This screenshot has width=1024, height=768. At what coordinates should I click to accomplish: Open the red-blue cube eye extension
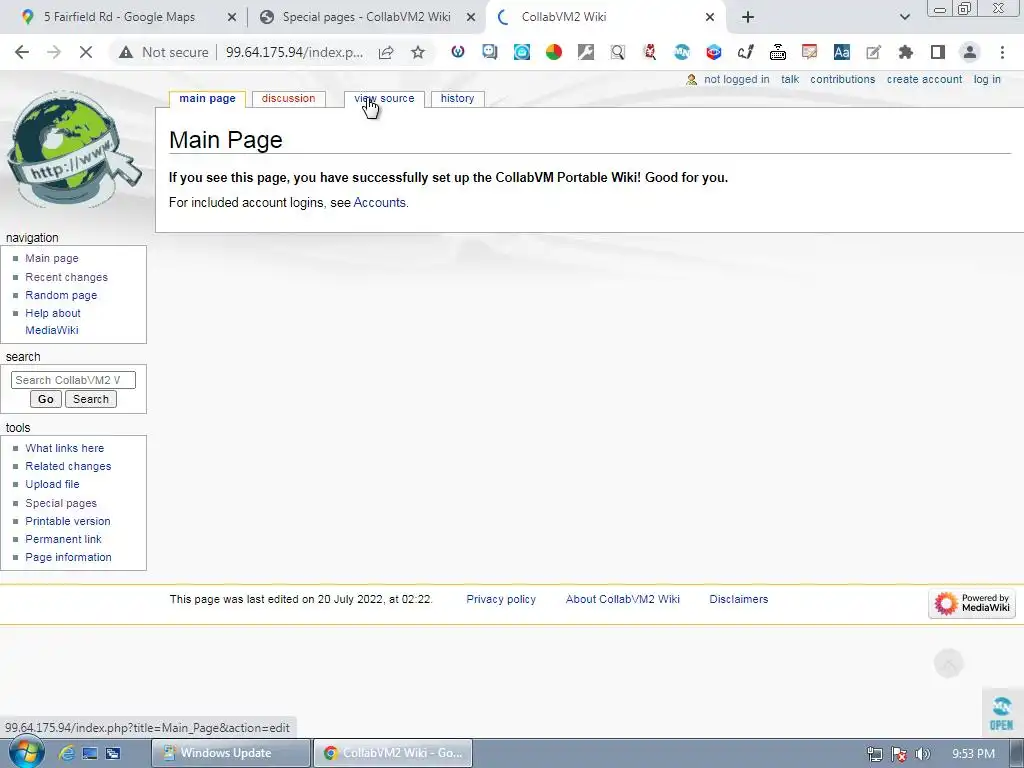tap(714, 52)
